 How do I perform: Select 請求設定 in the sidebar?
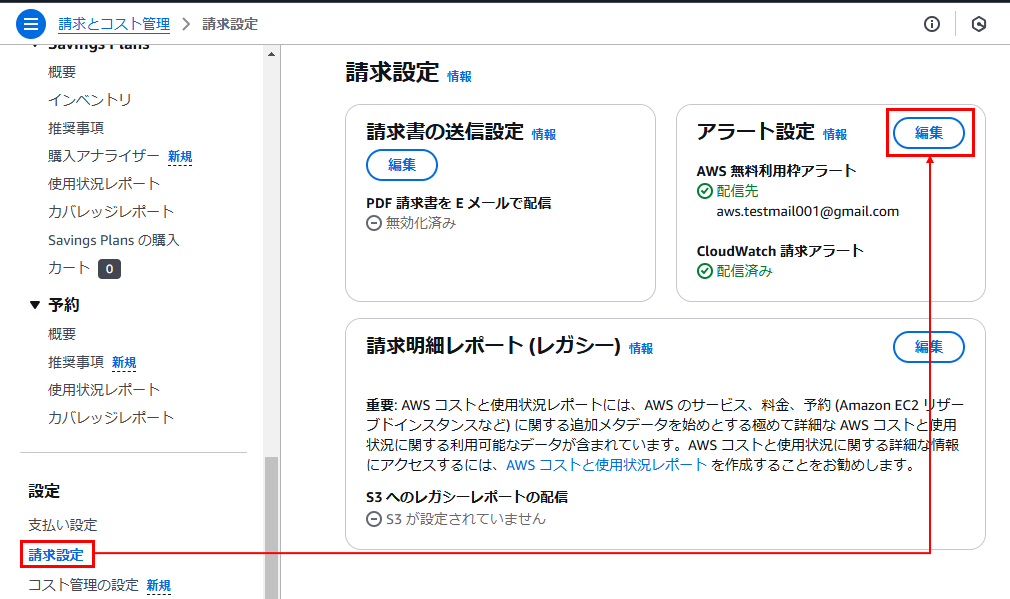pyautogui.click(x=56, y=555)
